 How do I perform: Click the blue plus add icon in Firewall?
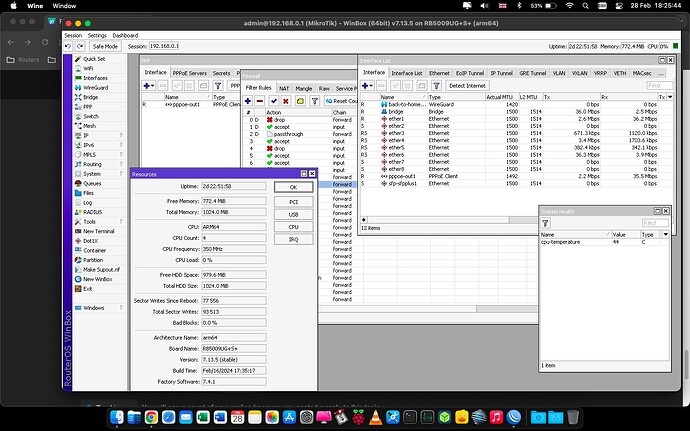point(247,101)
